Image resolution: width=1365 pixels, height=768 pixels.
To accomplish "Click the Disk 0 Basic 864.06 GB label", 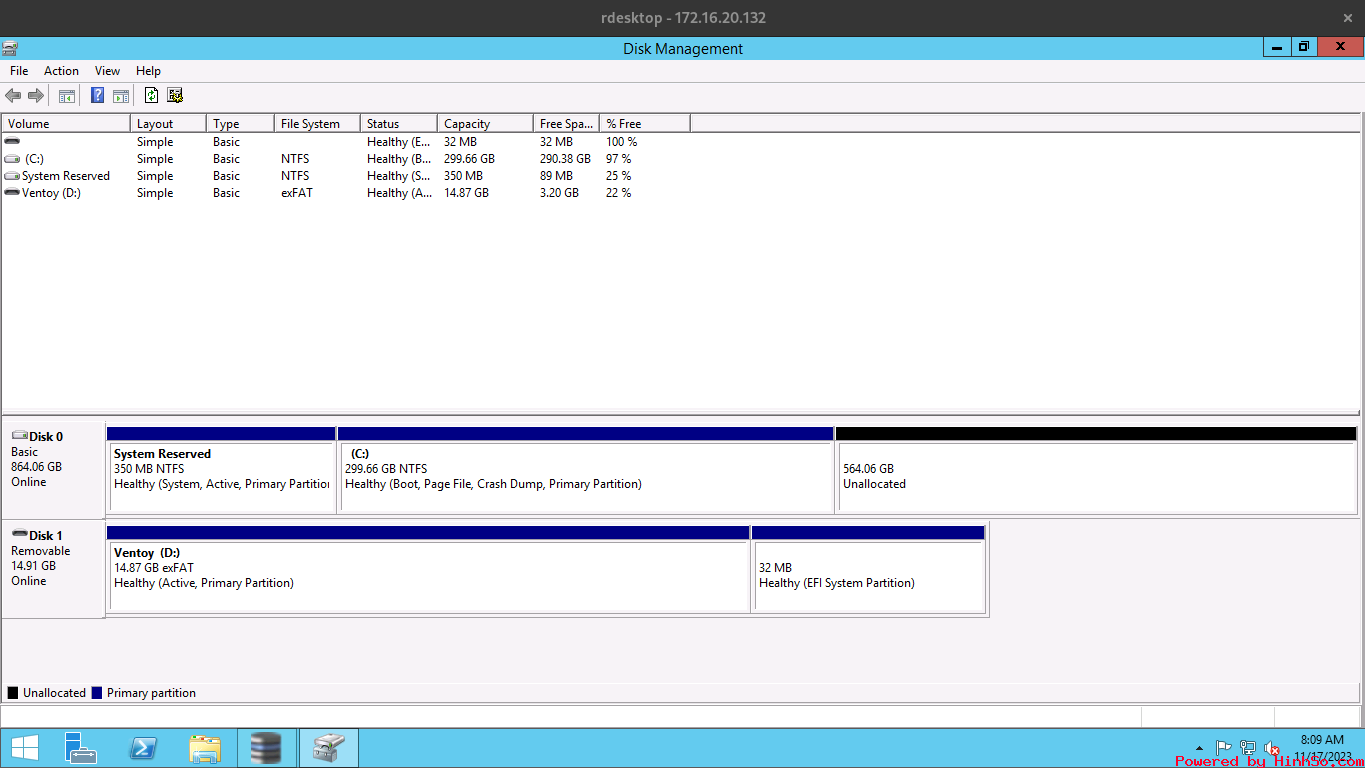I will coord(53,469).
